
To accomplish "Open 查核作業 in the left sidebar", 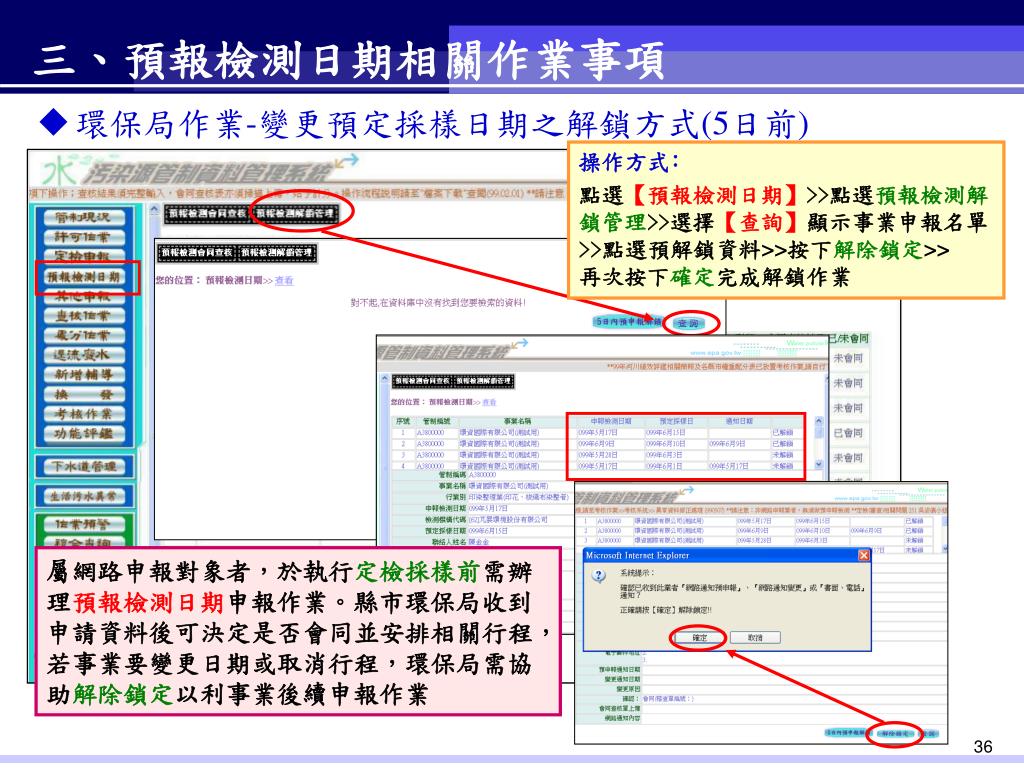I will [x=83, y=315].
